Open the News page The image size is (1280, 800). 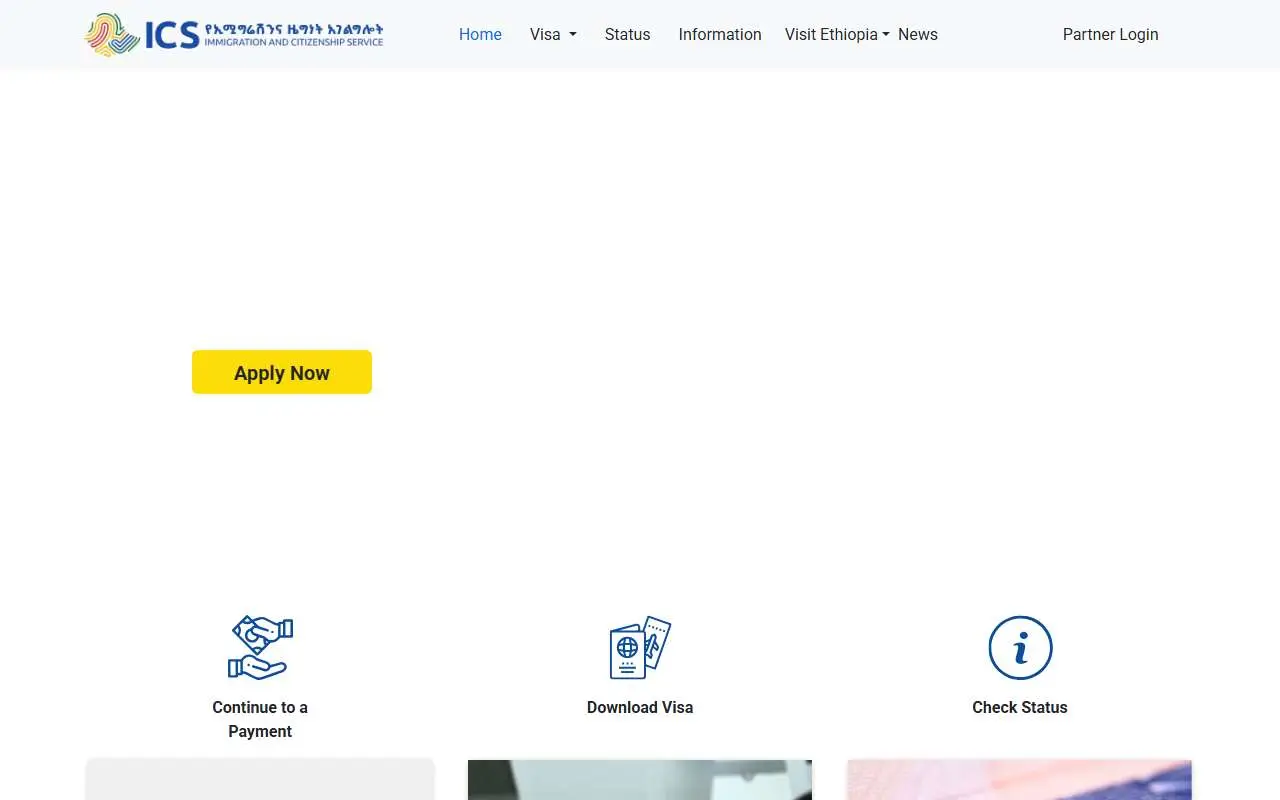click(918, 34)
